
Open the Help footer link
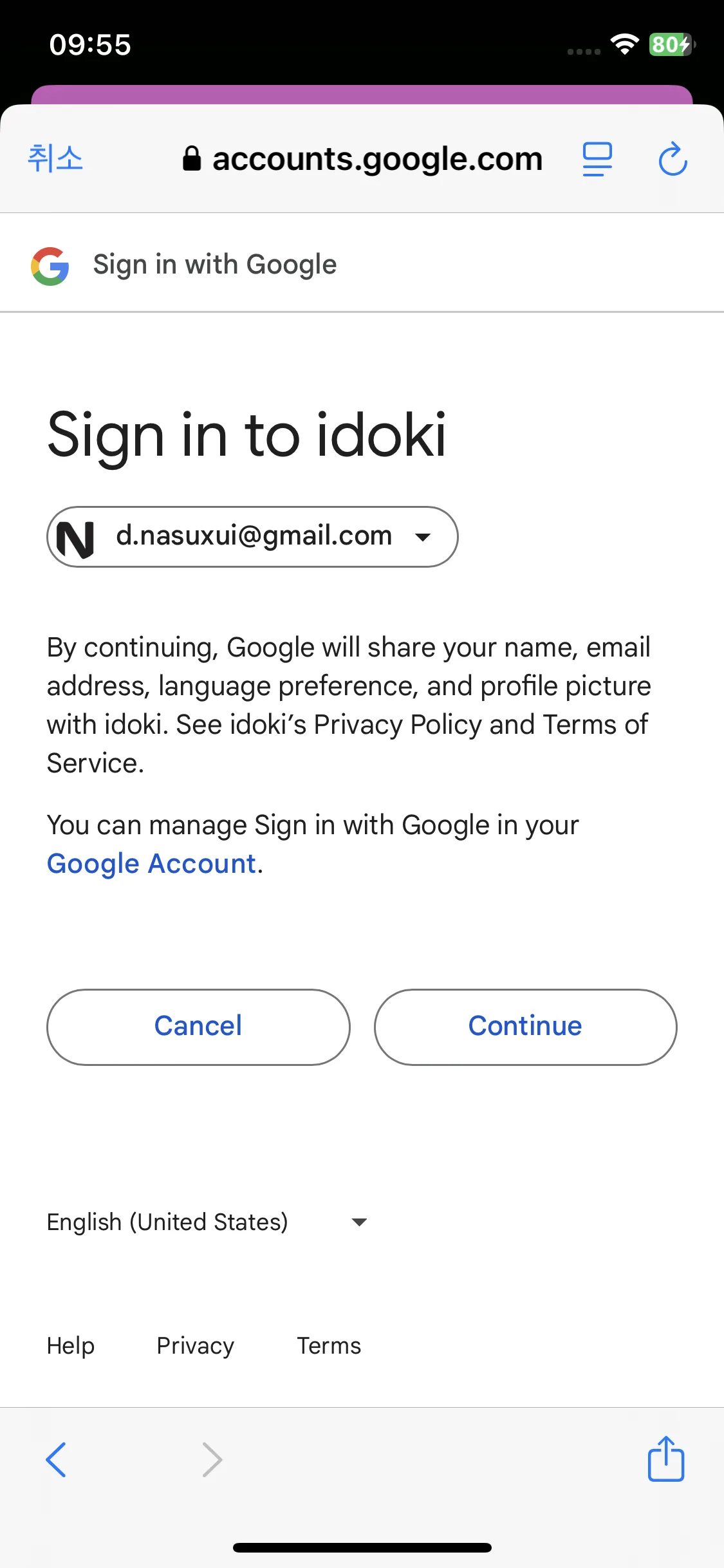(71, 1346)
